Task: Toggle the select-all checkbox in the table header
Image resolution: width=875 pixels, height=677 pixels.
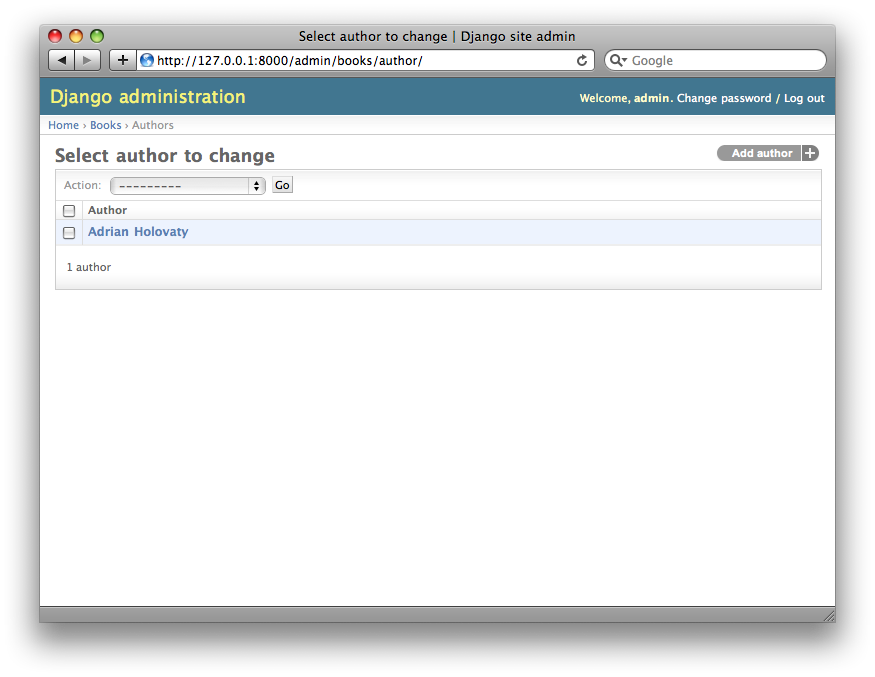Action: point(69,211)
